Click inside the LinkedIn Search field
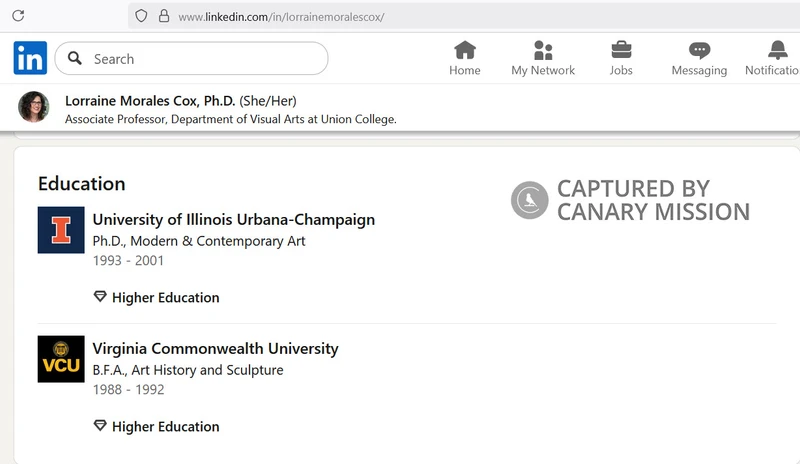 click(x=191, y=58)
